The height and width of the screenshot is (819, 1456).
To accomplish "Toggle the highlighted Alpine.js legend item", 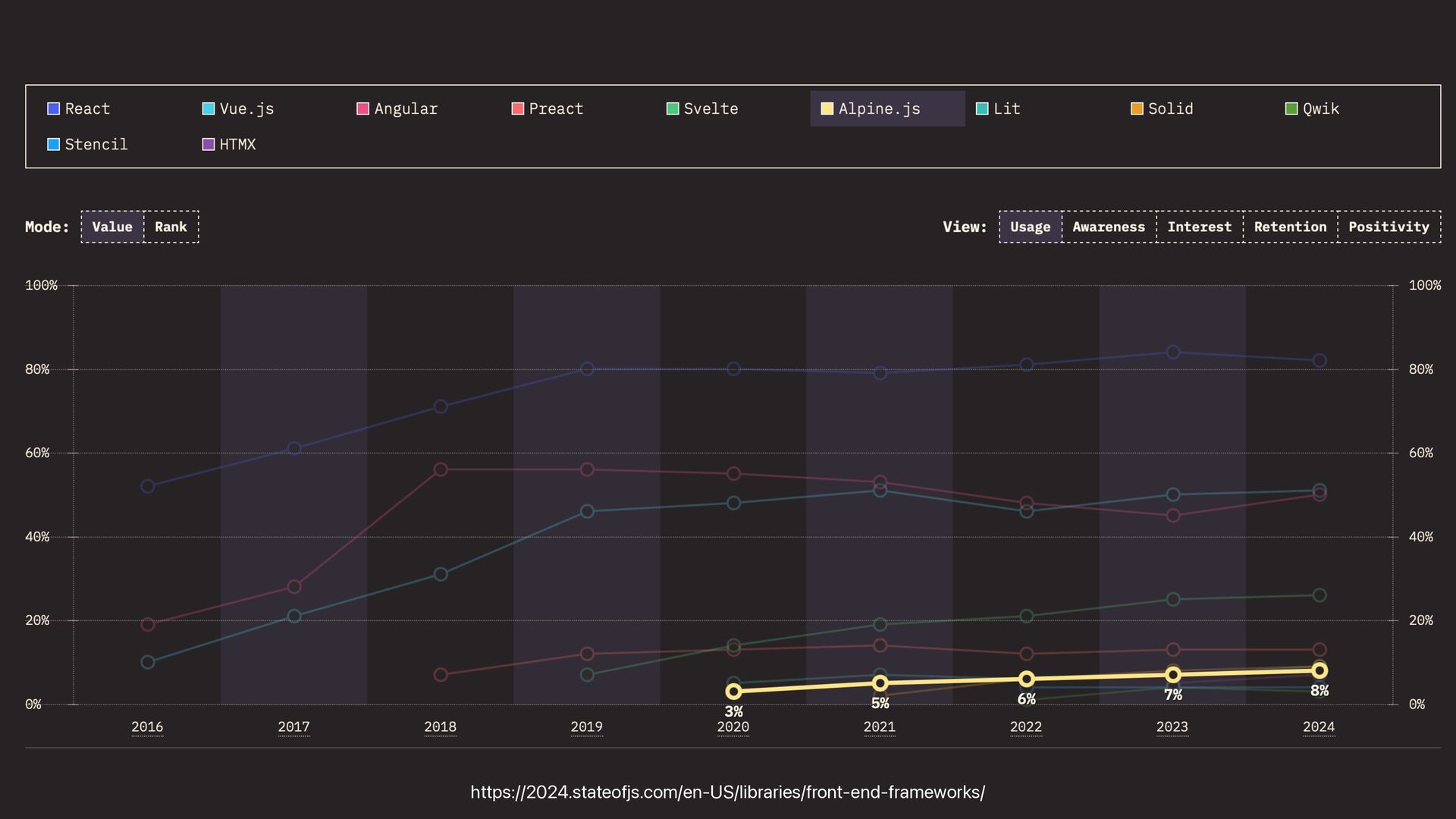I will coord(879,108).
